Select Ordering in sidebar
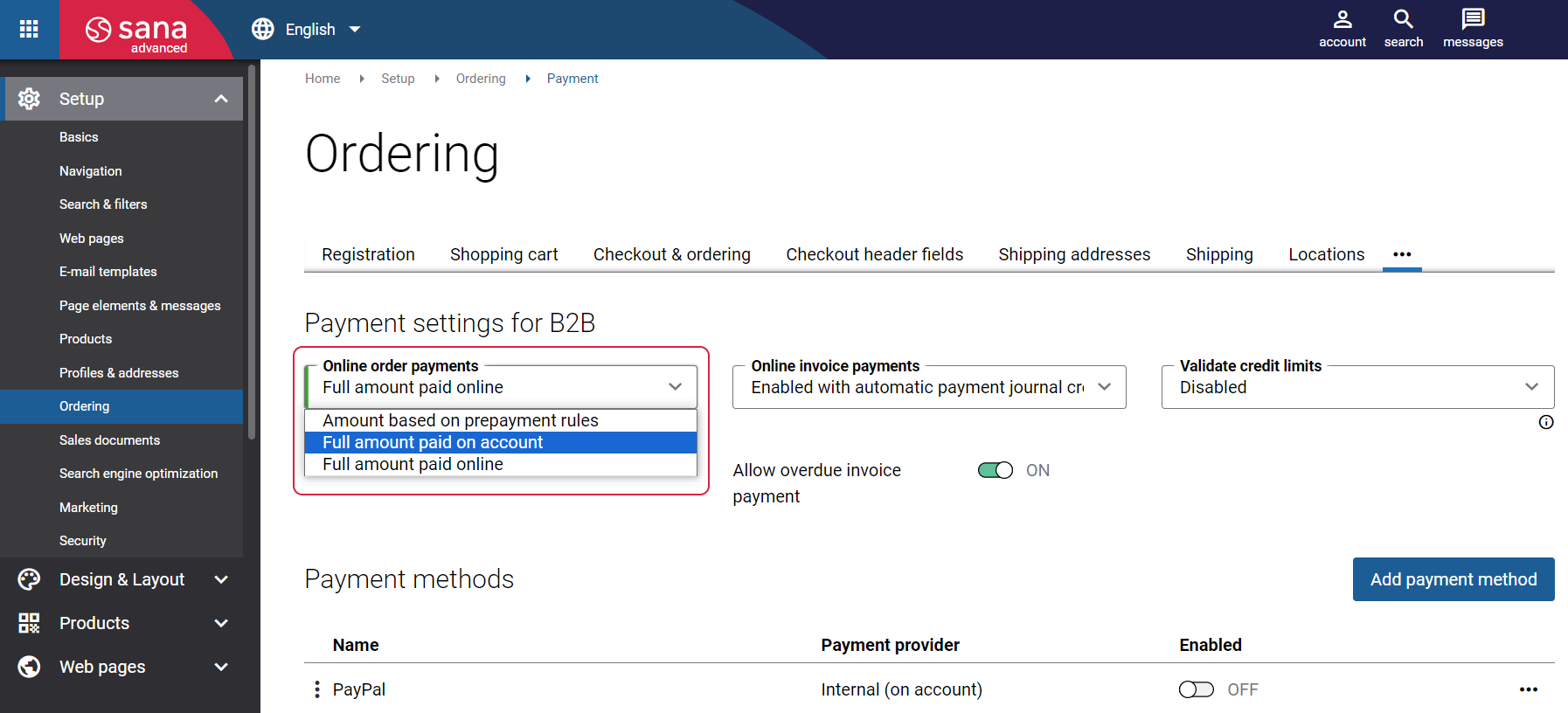This screenshot has width=1568, height=713. coord(121,406)
